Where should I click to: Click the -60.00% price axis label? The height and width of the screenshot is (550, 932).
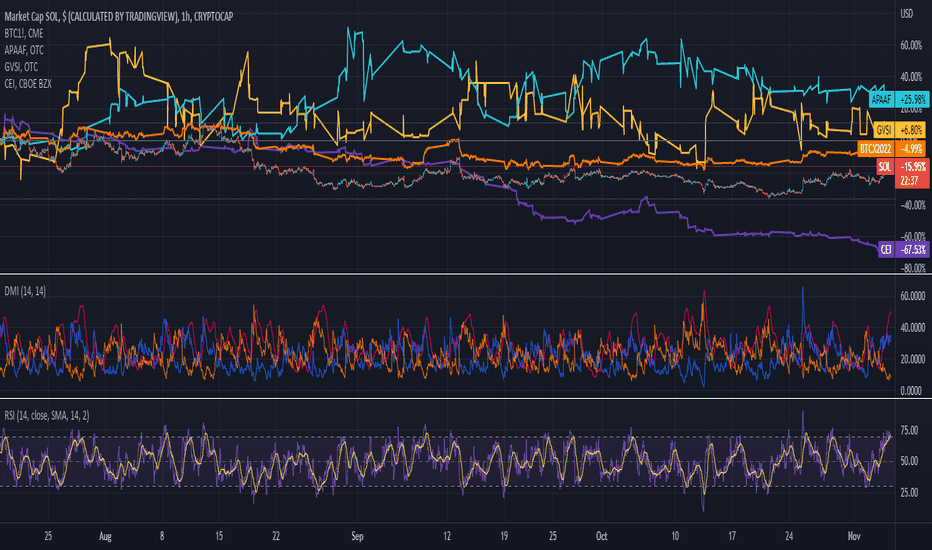click(912, 236)
